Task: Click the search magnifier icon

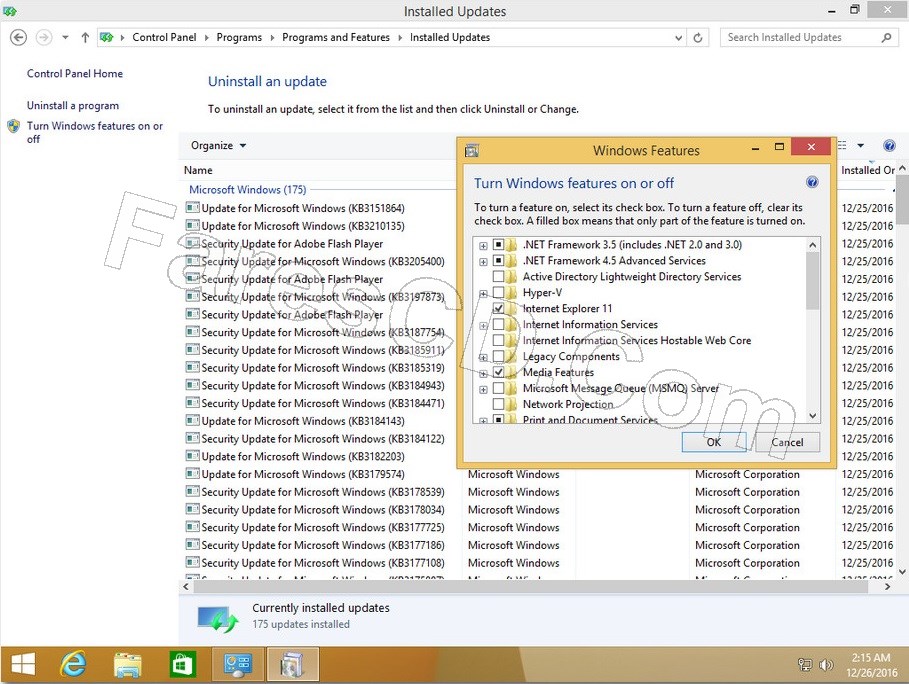Action: click(886, 38)
